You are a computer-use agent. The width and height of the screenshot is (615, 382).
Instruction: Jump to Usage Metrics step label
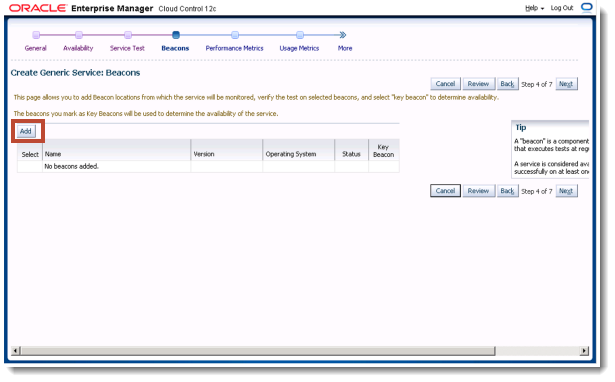pyautogui.click(x=299, y=48)
